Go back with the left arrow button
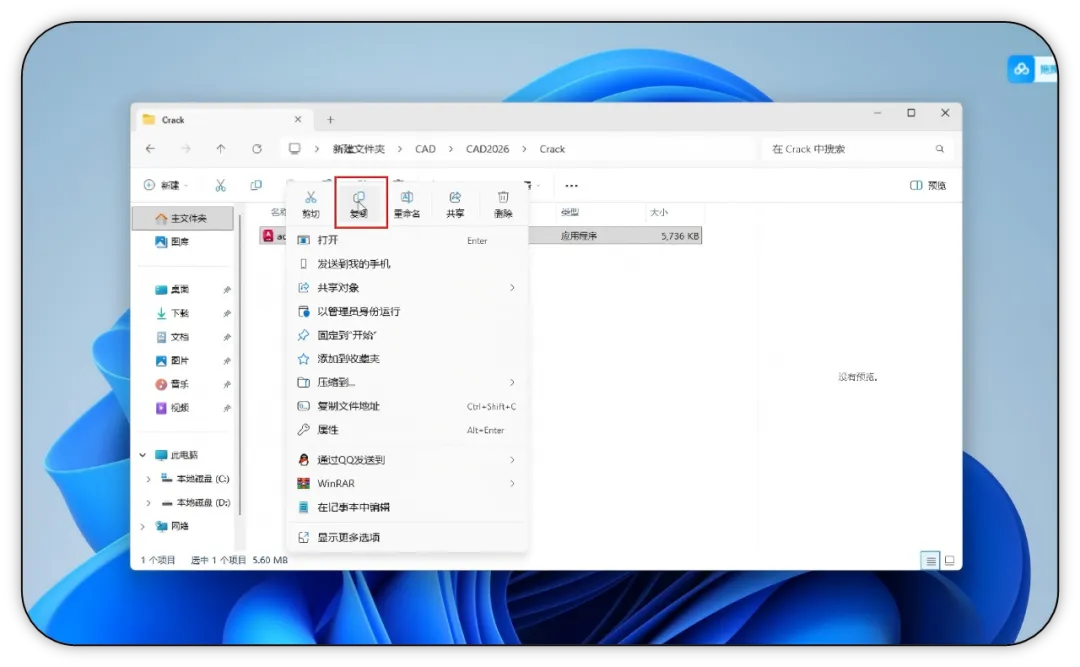 (150, 149)
